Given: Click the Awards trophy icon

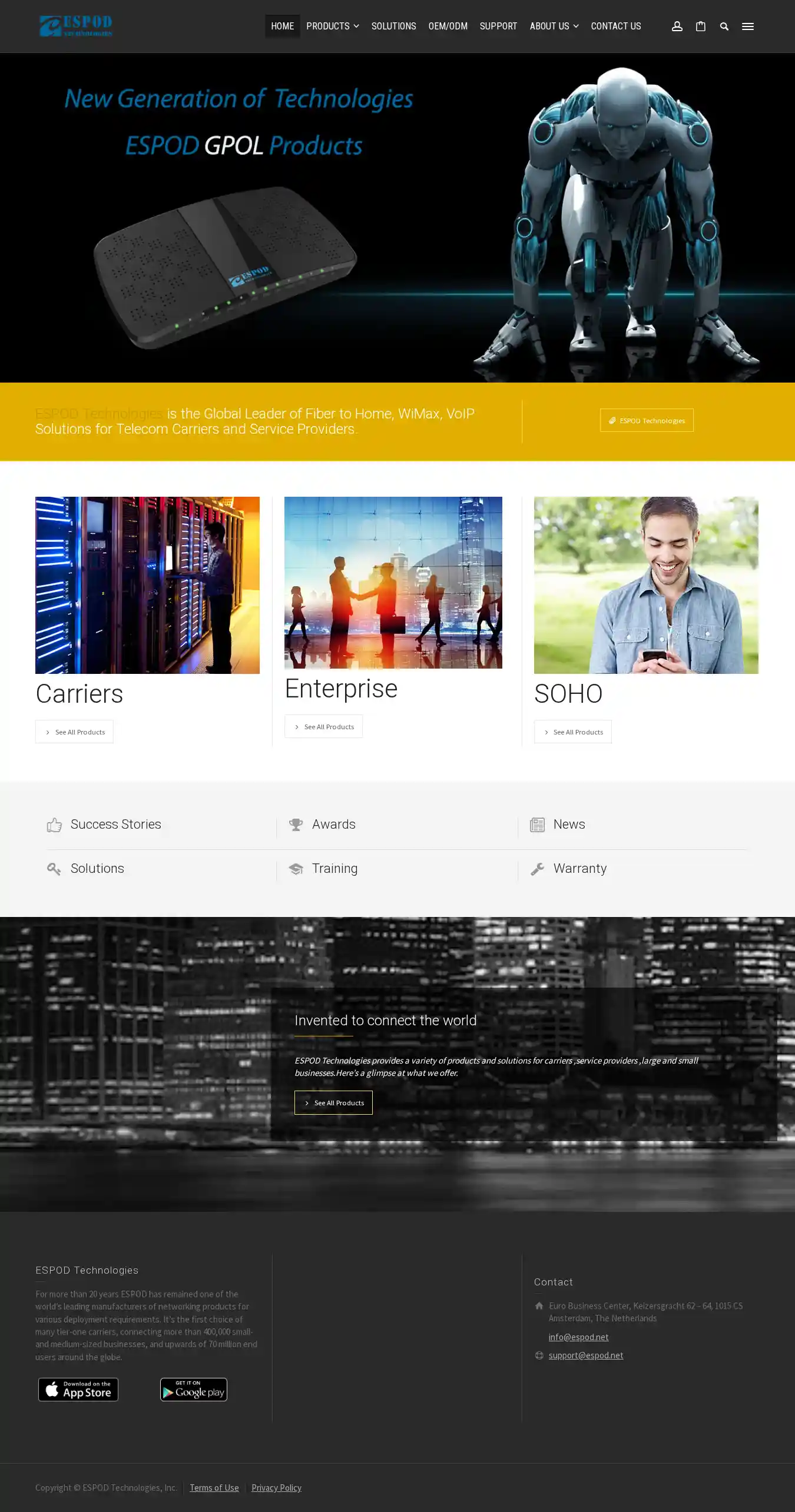Looking at the screenshot, I should pyautogui.click(x=296, y=825).
